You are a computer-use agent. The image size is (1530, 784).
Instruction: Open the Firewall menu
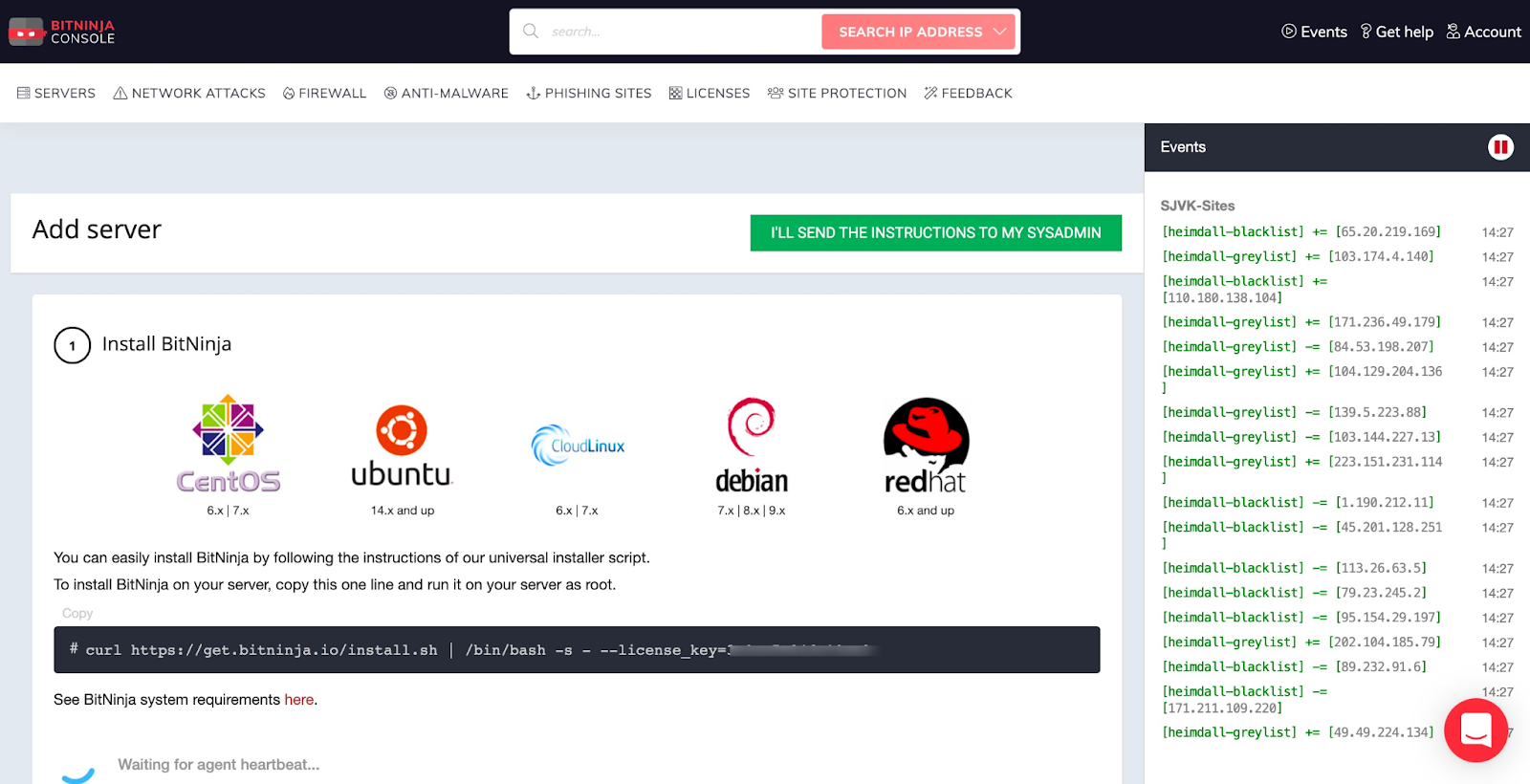click(324, 93)
